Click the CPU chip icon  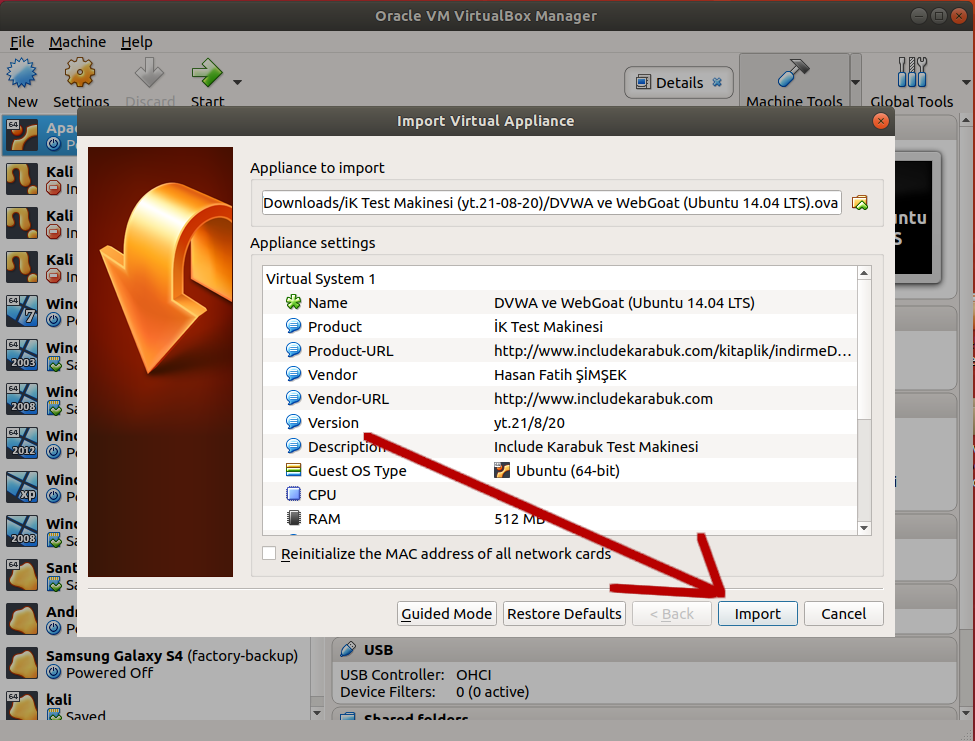293,494
